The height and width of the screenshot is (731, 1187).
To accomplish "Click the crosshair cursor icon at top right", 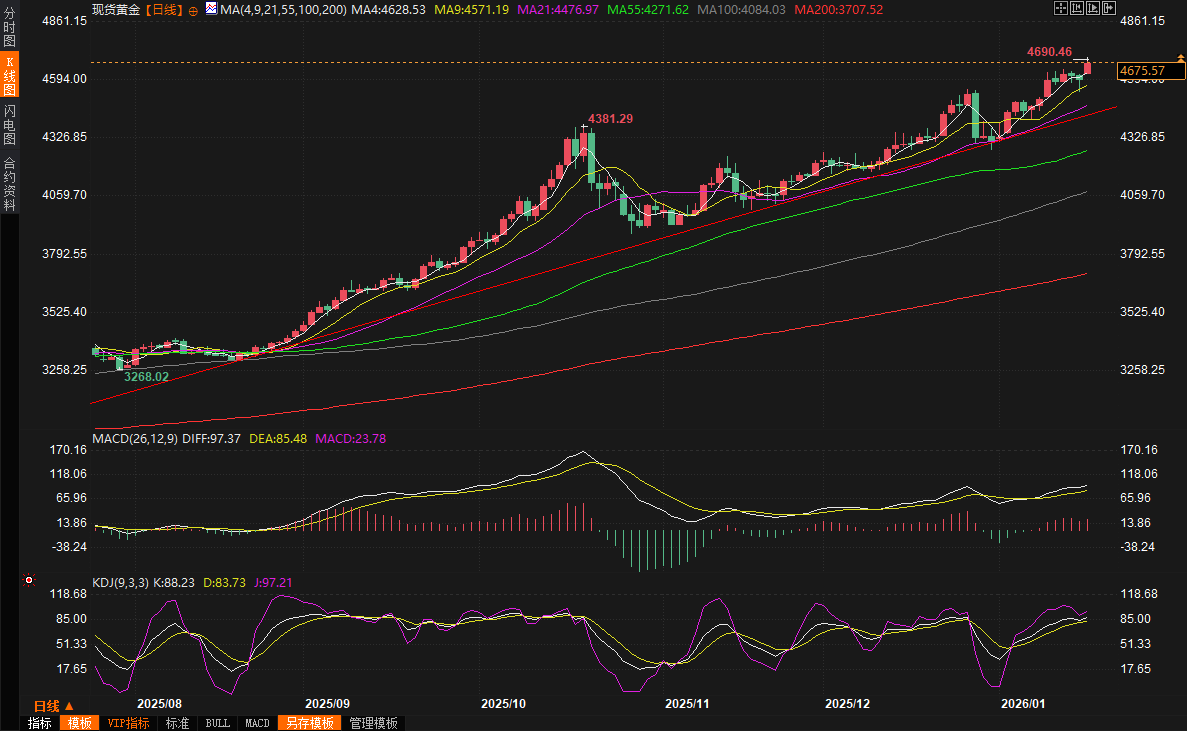I will (1061, 8).
